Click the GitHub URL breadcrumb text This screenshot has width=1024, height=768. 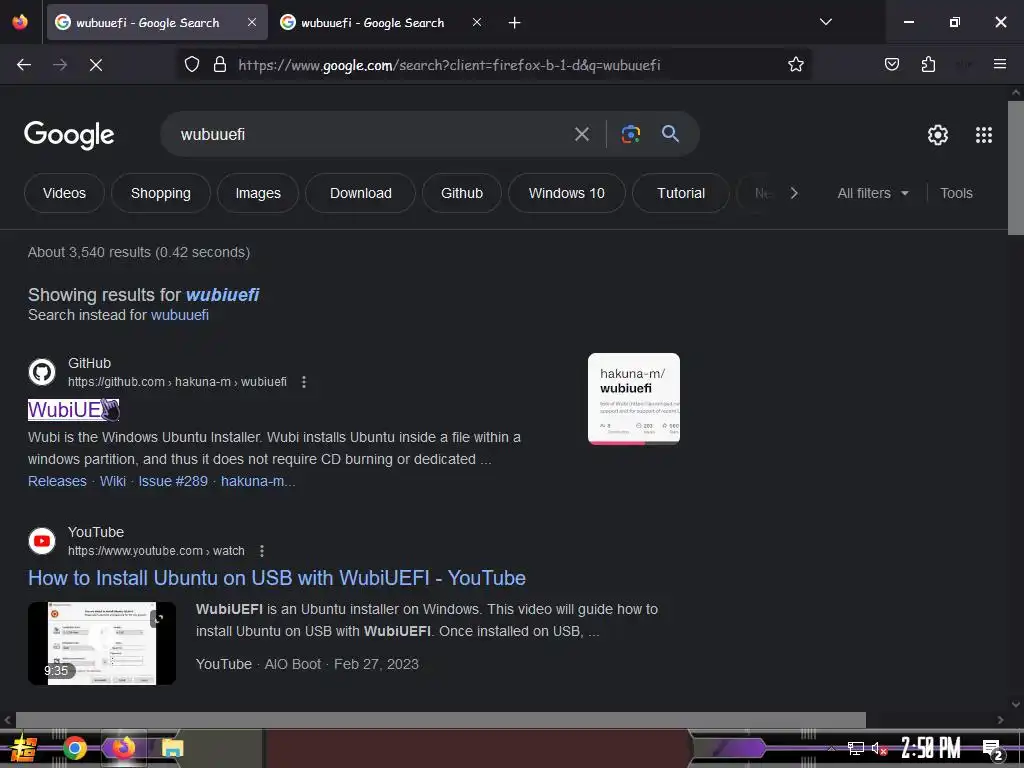coord(177,382)
